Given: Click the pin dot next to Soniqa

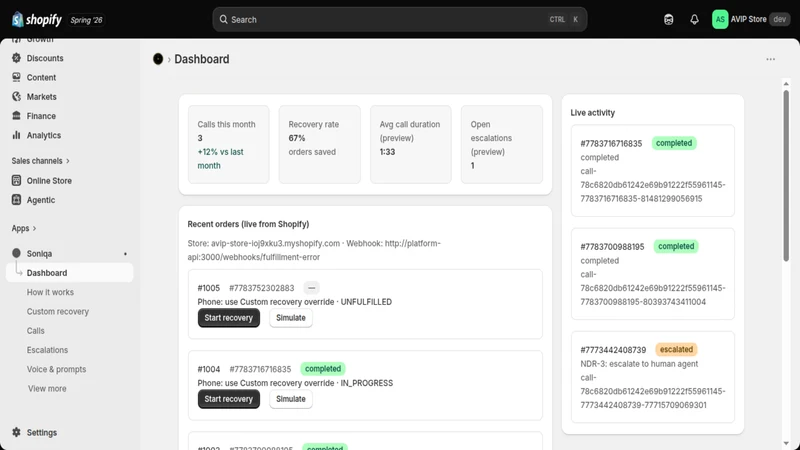Looking at the screenshot, I should coord(125,254).
